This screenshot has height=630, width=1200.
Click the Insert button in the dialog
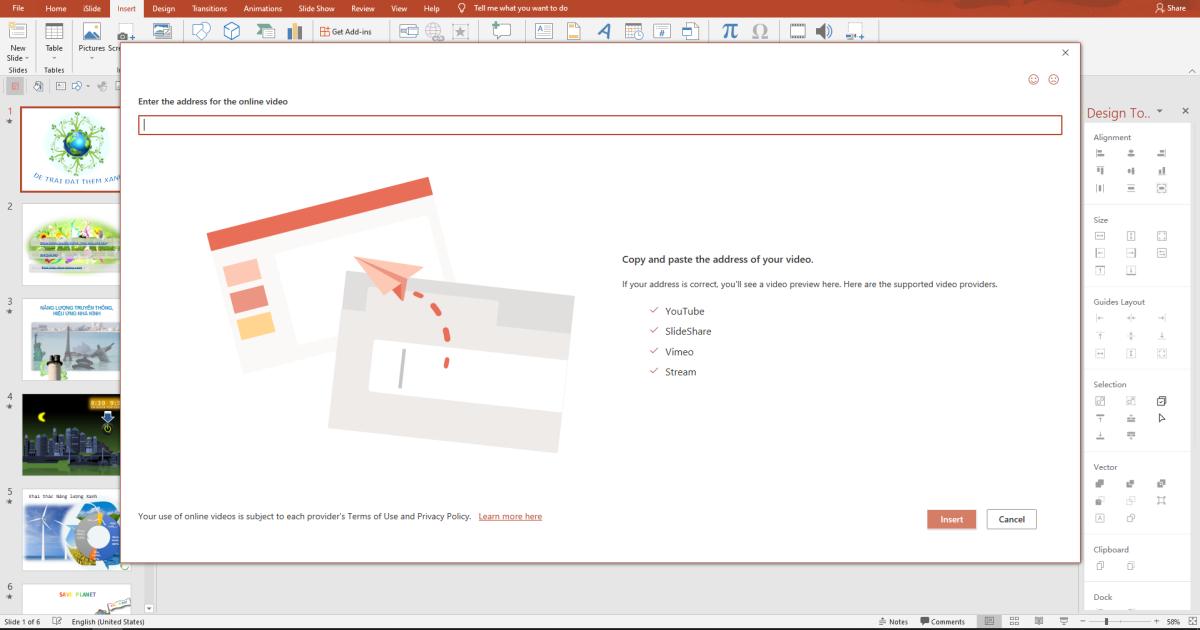pyautogui.click(x=951, y=519)
